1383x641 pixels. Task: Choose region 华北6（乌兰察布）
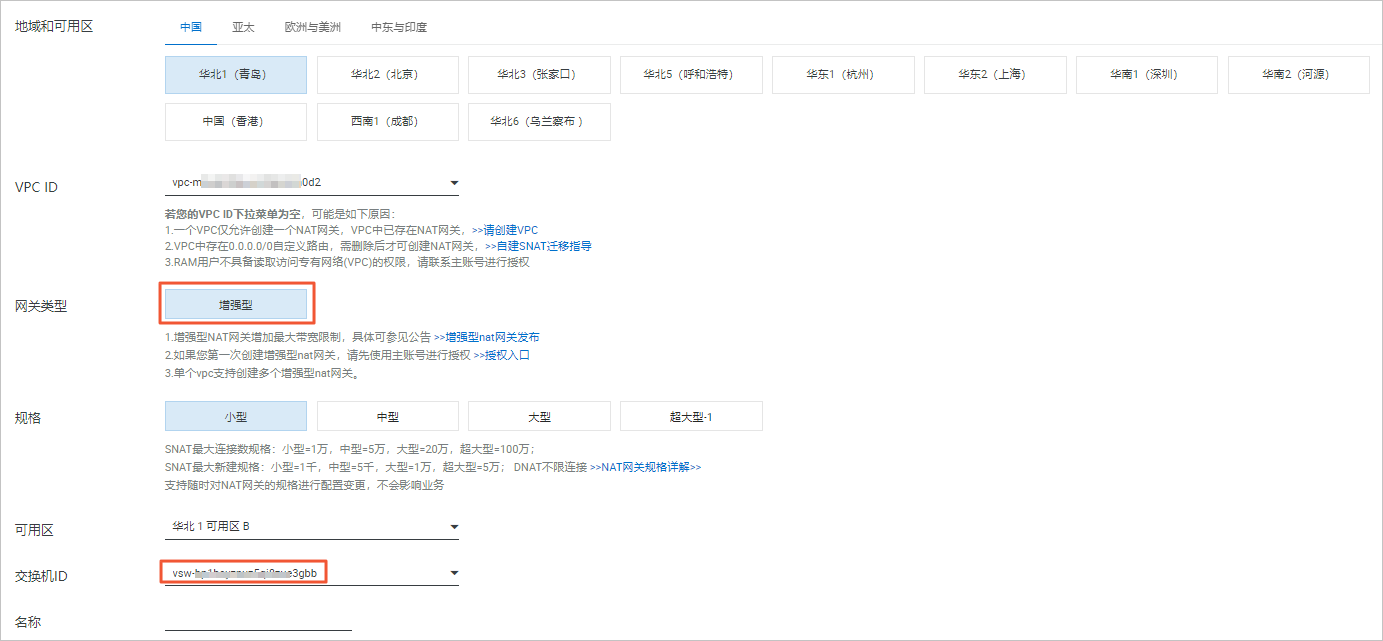coord(539,122)
